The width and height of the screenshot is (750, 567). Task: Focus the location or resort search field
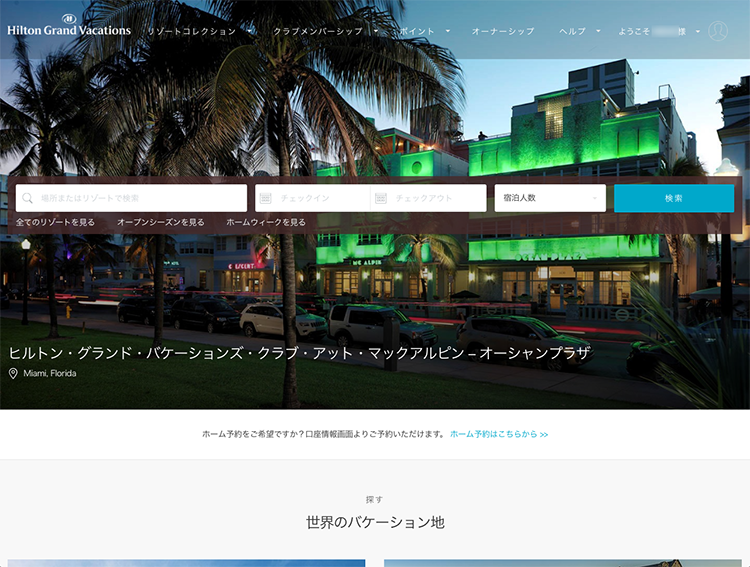pos(132,198)
